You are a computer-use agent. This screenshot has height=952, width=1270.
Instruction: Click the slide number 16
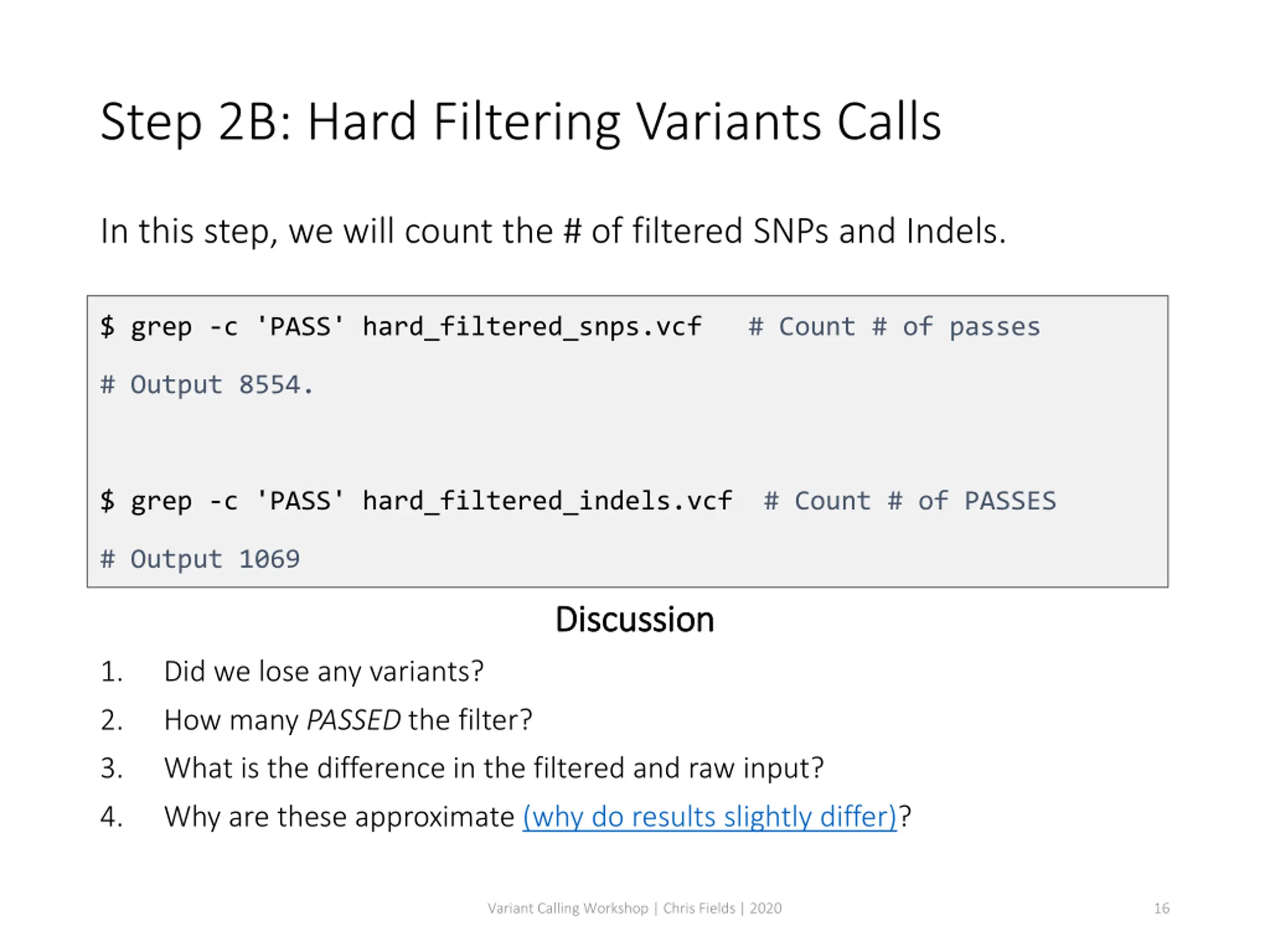(x=1161, y=908)
